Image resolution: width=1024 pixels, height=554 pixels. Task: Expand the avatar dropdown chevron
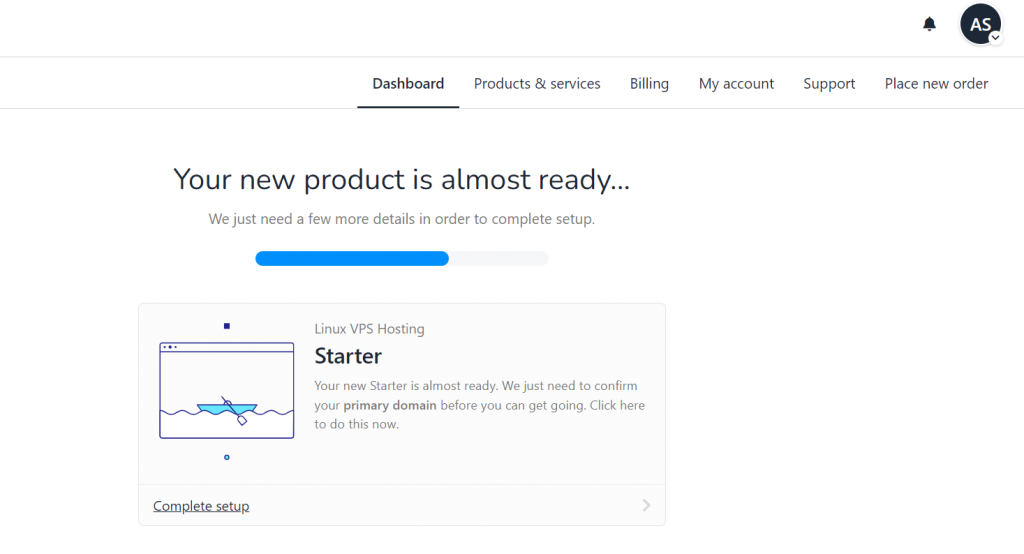coord(995,37)
